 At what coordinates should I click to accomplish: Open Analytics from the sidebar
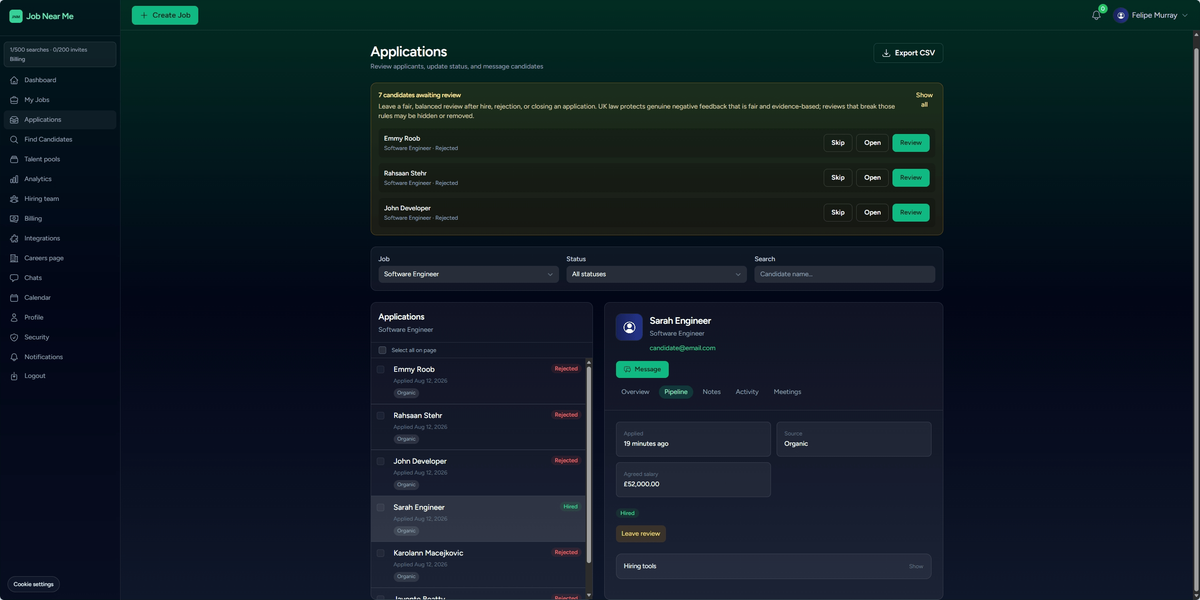[60, 179]
